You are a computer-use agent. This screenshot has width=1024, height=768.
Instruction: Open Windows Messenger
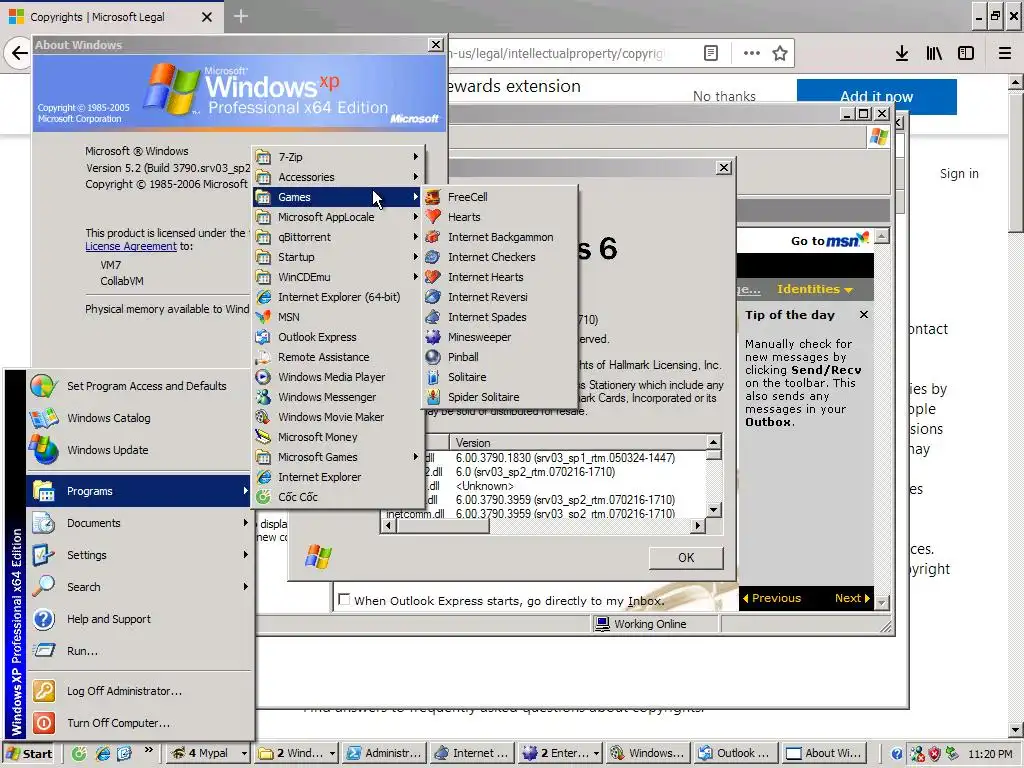[338, 397]
